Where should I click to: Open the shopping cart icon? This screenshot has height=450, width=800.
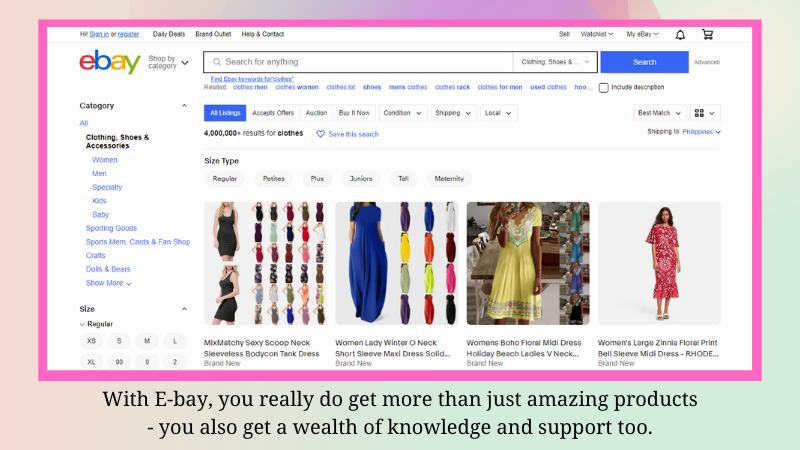click(708, 34)
